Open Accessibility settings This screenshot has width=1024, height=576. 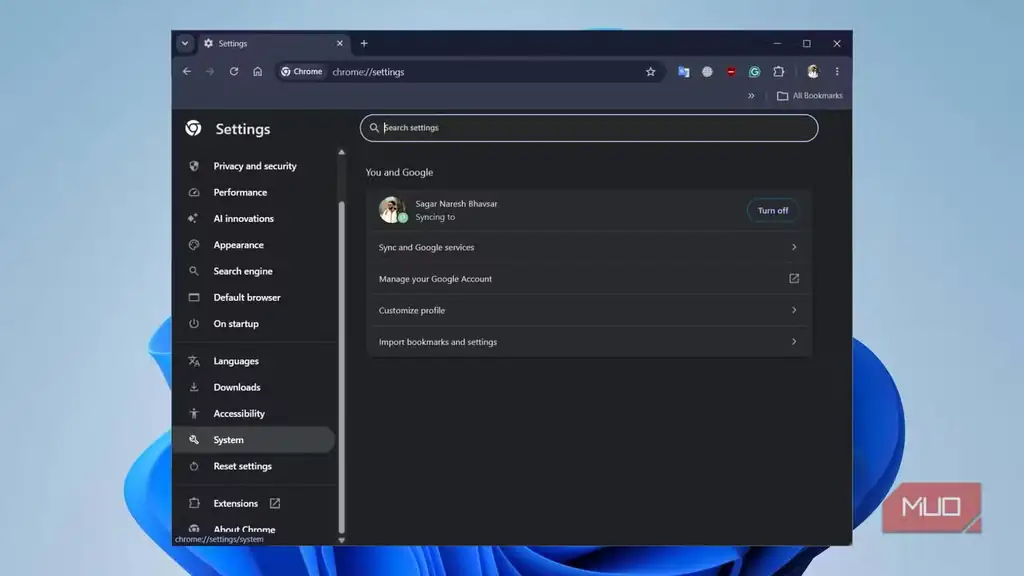tap(255, 413)
